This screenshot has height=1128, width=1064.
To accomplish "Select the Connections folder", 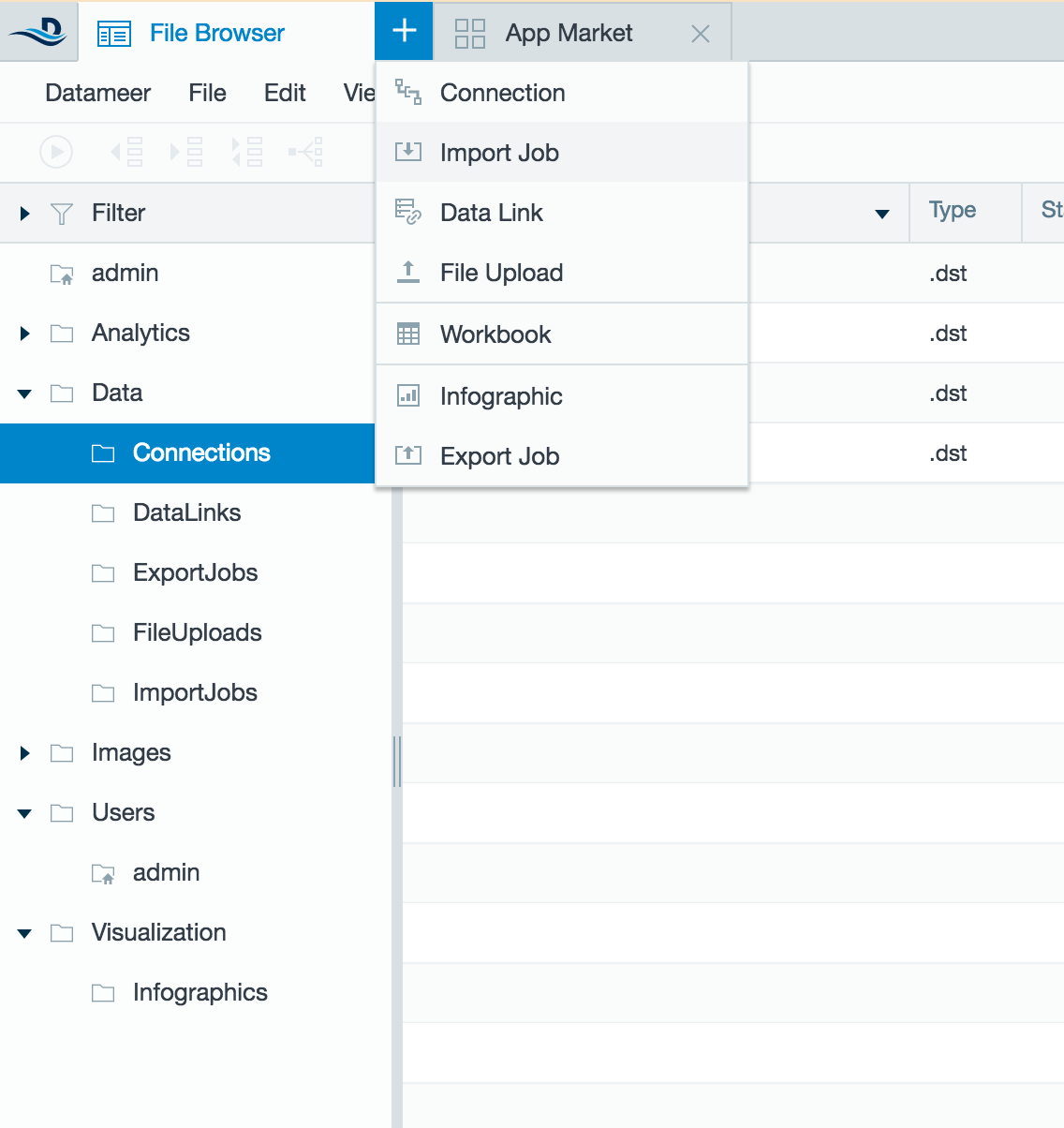I will (x=187, y=453).
